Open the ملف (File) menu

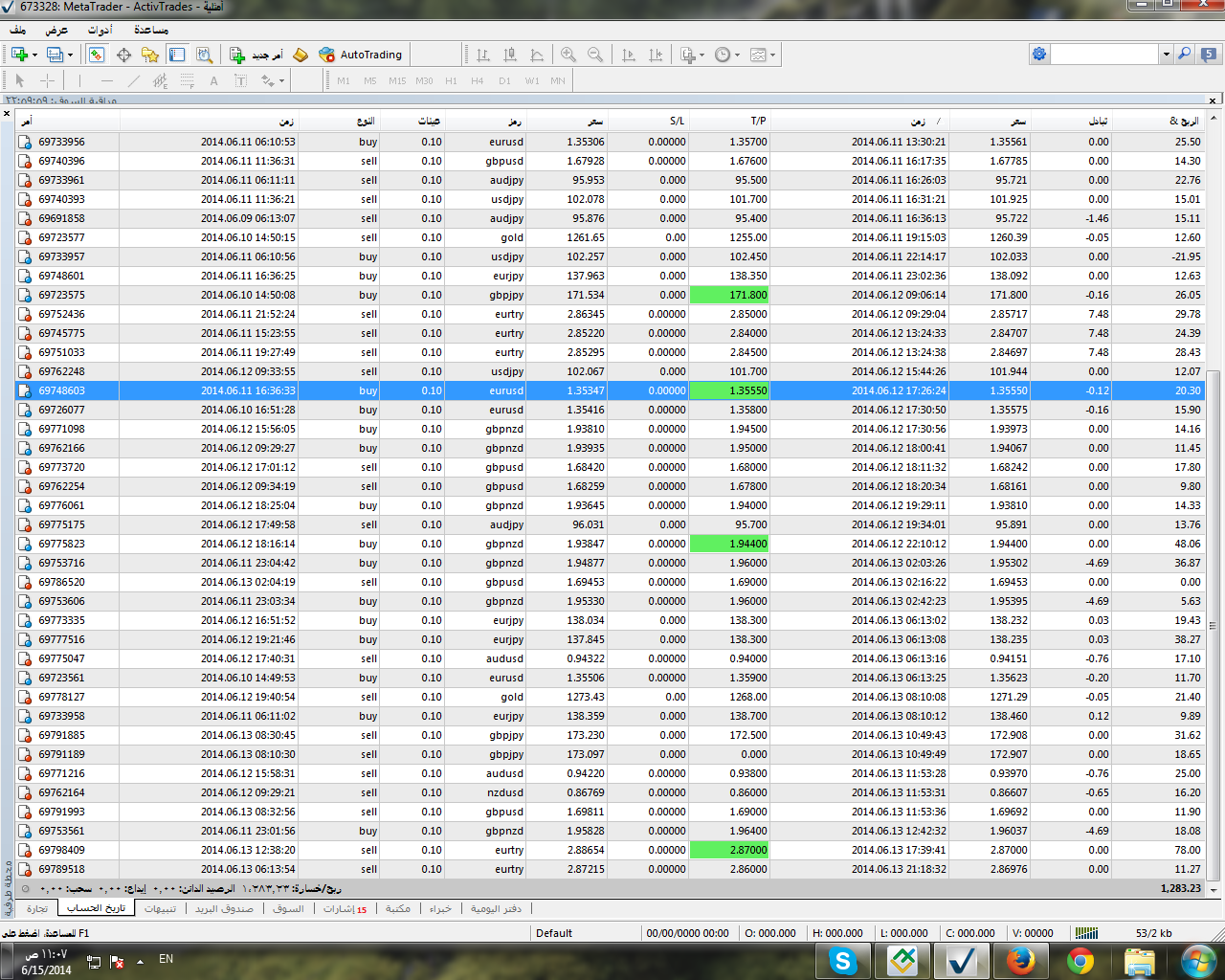tap(18, 30)
